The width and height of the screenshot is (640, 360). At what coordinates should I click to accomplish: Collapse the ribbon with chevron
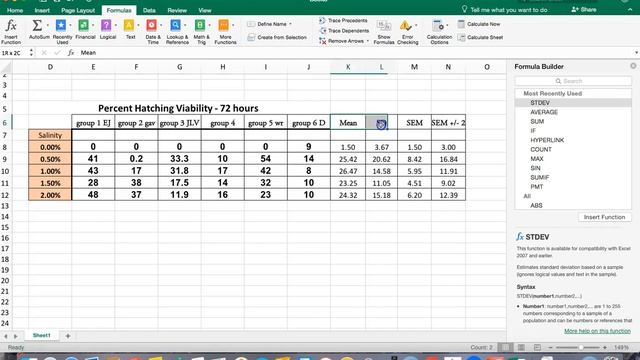pyautogui.click(x=630, y=9)
